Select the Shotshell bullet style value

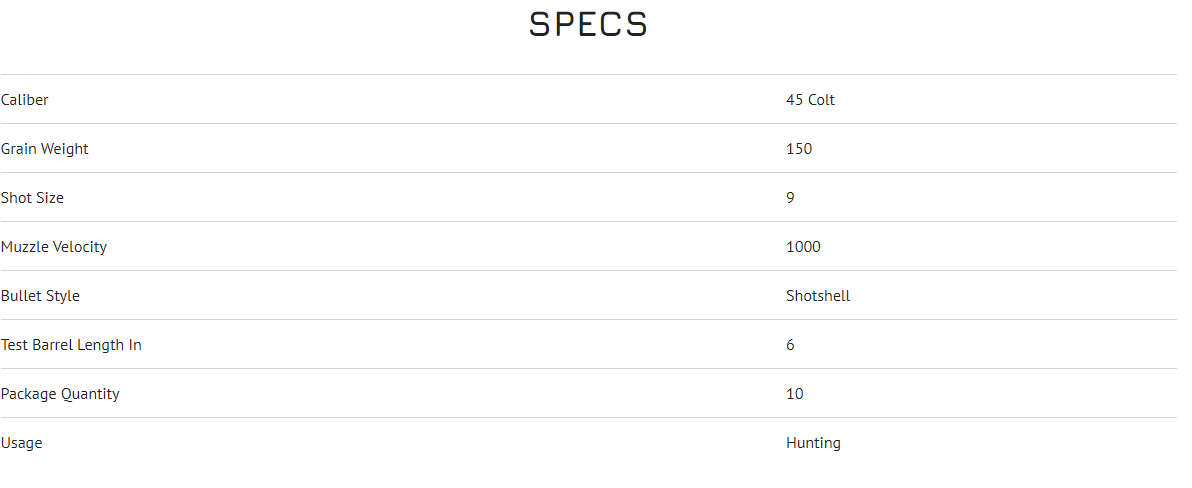point(818,296)
